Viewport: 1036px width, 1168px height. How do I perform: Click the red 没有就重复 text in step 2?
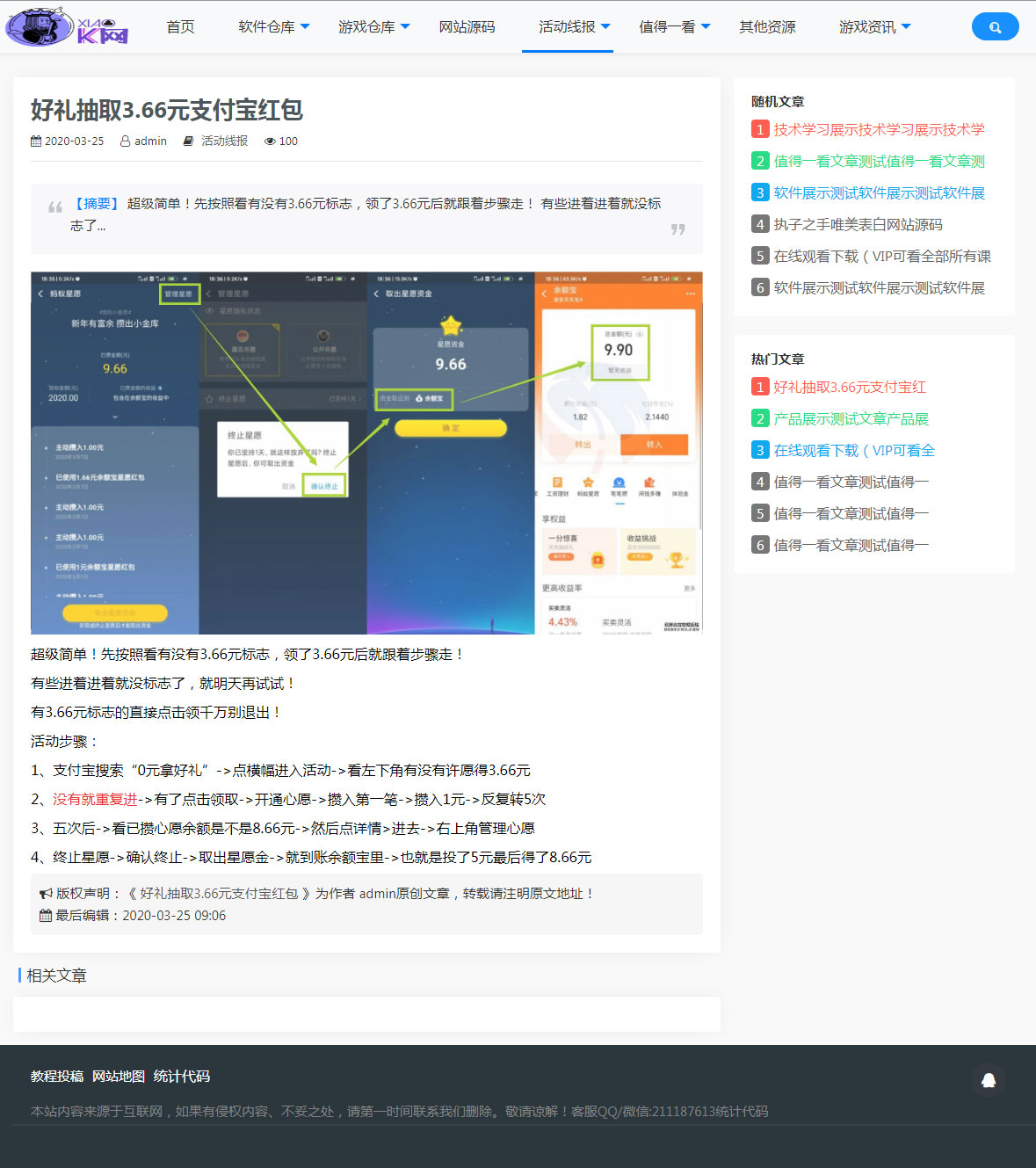click(95, 799)
